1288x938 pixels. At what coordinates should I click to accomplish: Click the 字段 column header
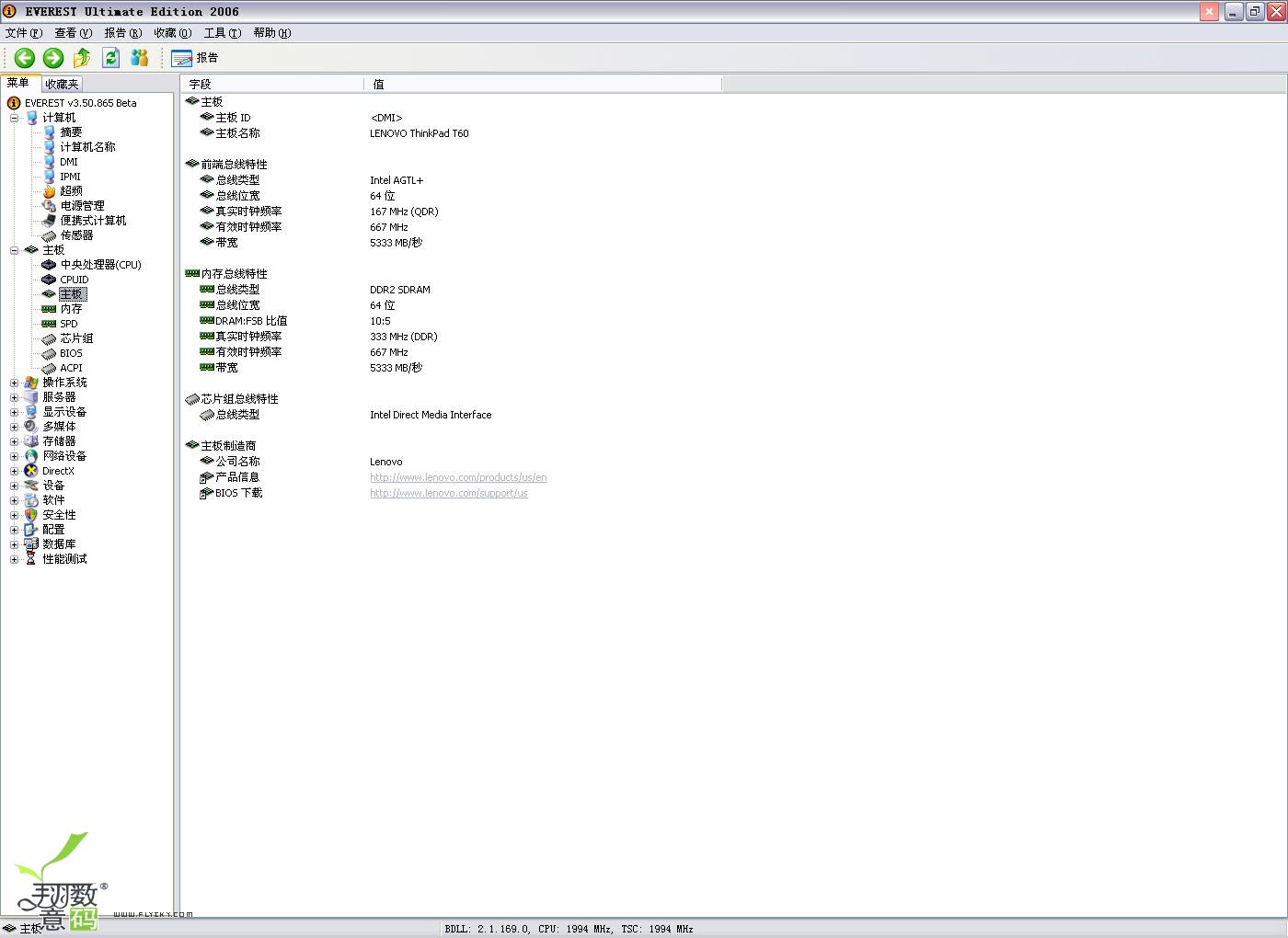[272, 84]
